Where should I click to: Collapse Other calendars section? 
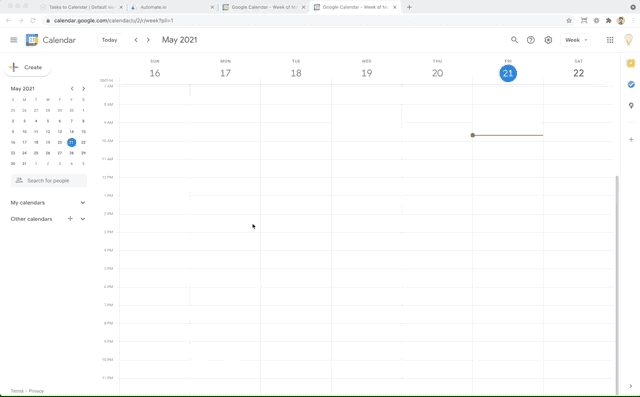coord(83,219)
